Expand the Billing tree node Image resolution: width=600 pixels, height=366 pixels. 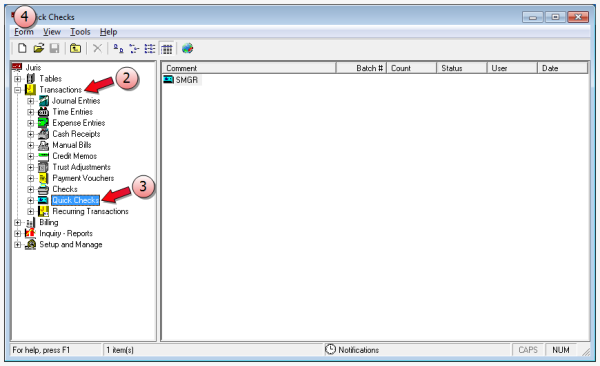click(x=18, y=222)
